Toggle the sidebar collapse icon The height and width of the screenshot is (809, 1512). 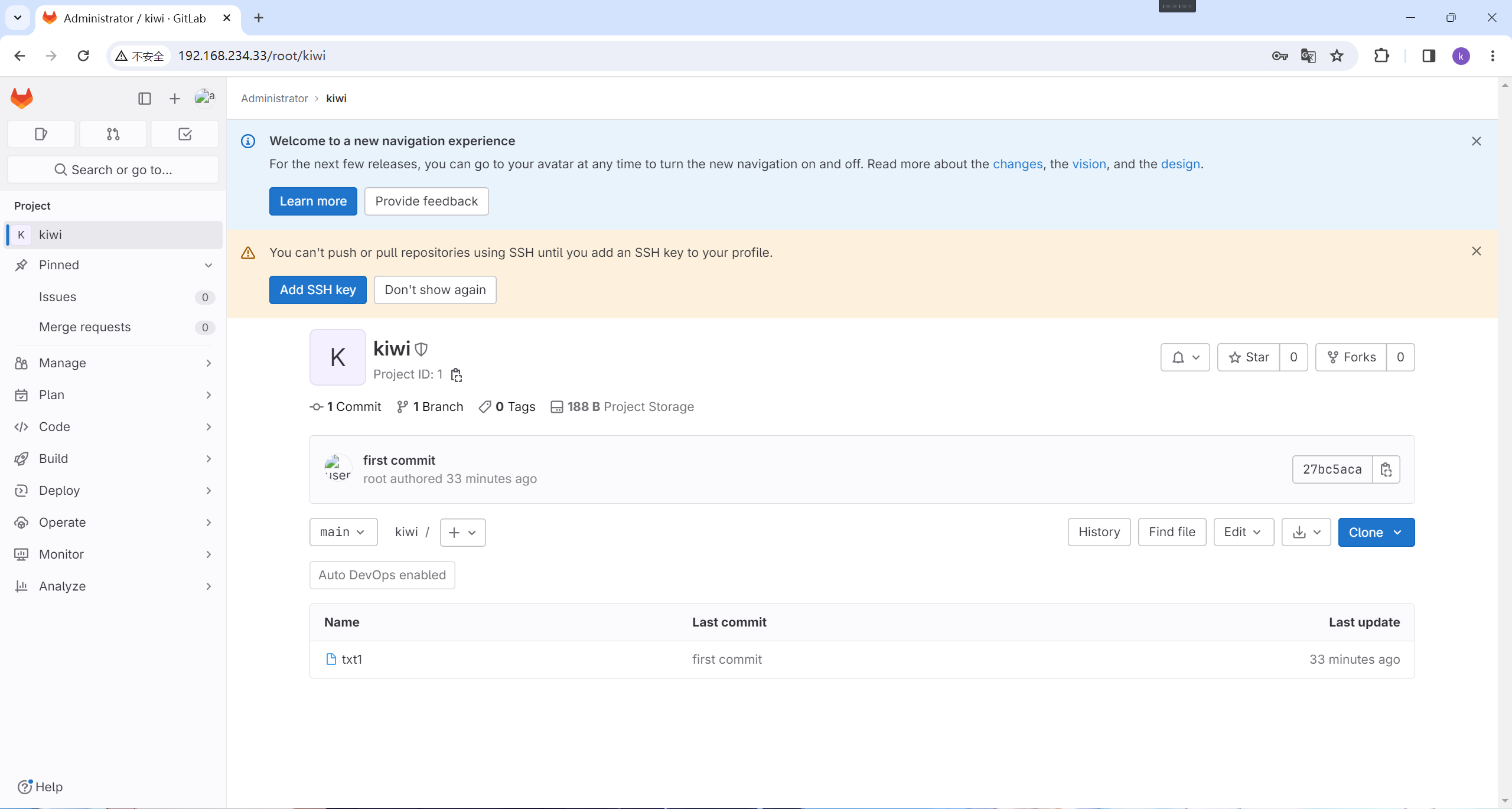(144, 99)
